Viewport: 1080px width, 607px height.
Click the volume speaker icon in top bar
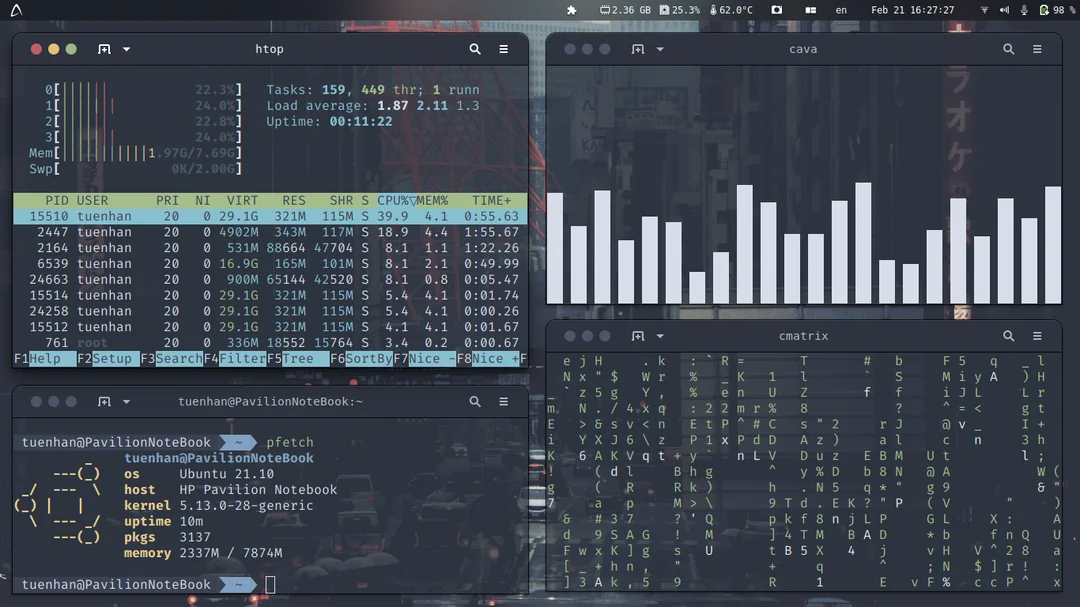click(1004, 10)
